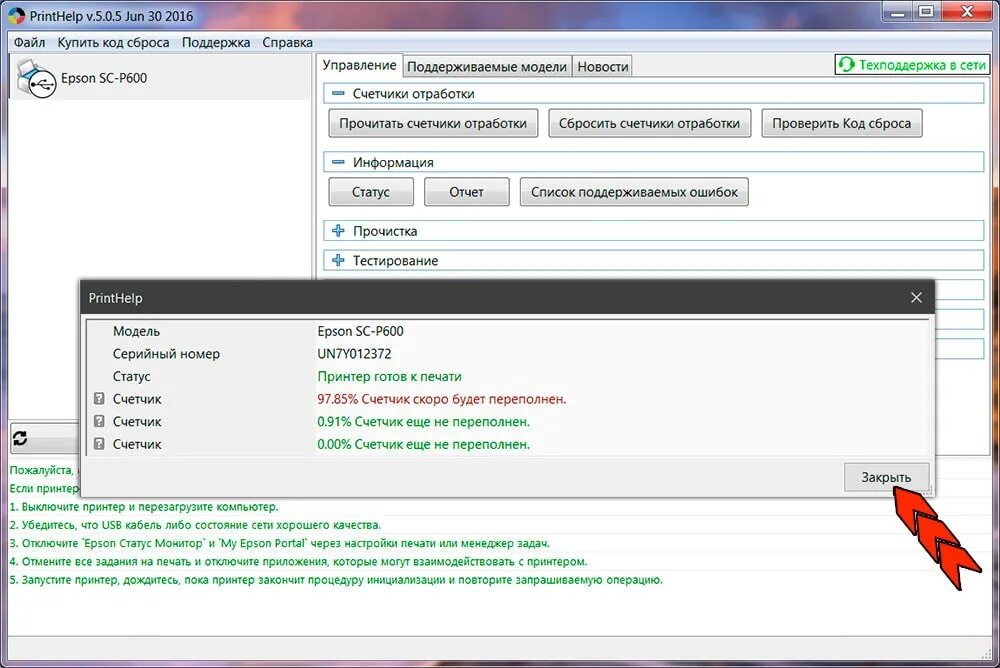This screenshot has height=668, width=1000.
Task: Click the Закрыть button in dialog
Action: tap(886, 477)
